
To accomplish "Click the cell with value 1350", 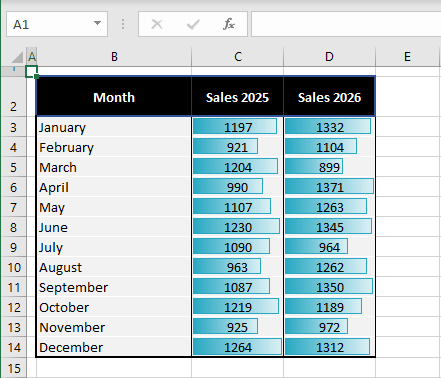I will (x=329, y=287).
